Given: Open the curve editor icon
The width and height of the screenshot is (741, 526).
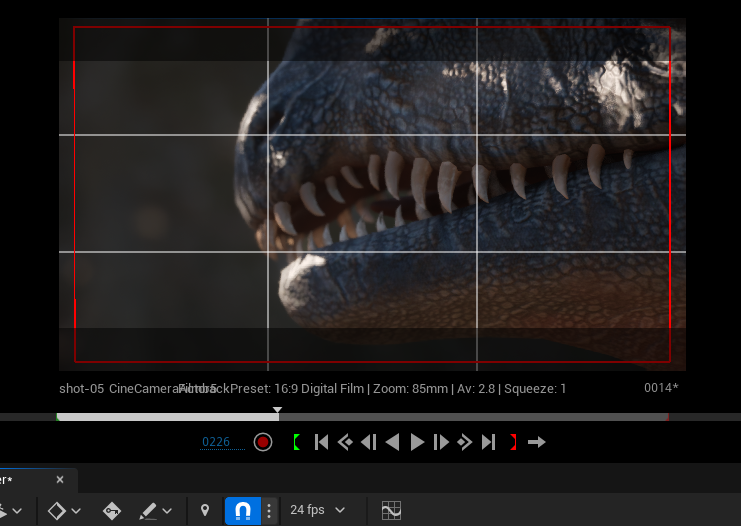Looking at the screenshot, I should click(x=391, y=511).
